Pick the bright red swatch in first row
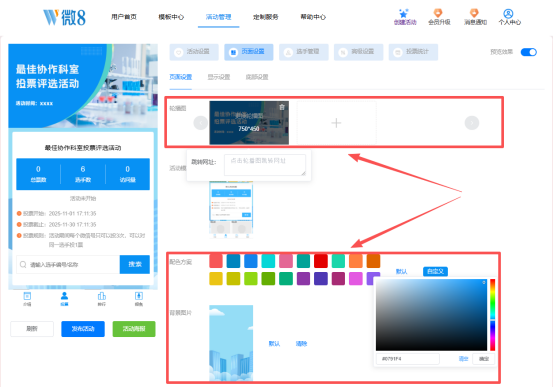The image size is (554, 387). pyautogui.click(x=321, y=261)
